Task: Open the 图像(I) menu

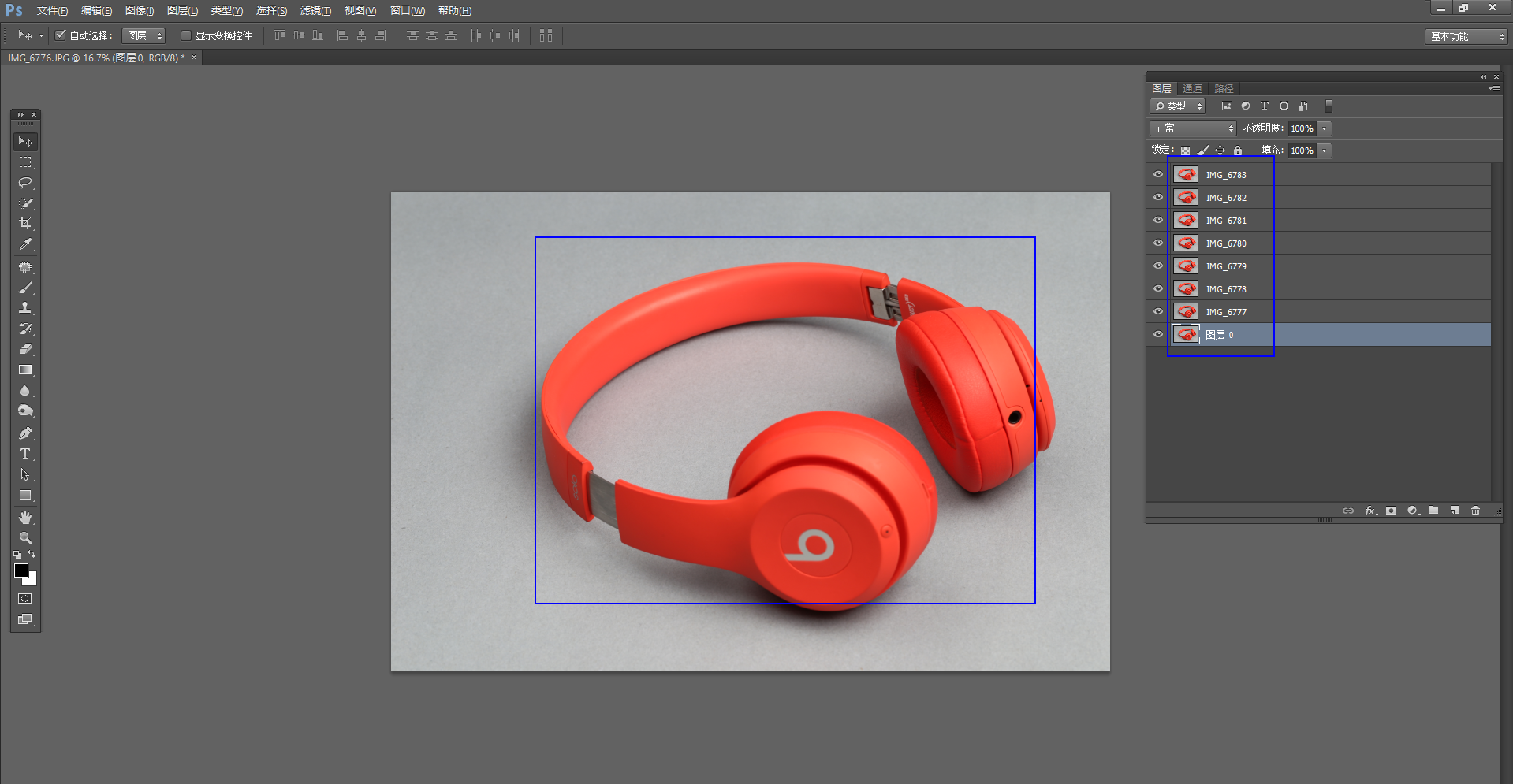Action: tap(140, 11)
